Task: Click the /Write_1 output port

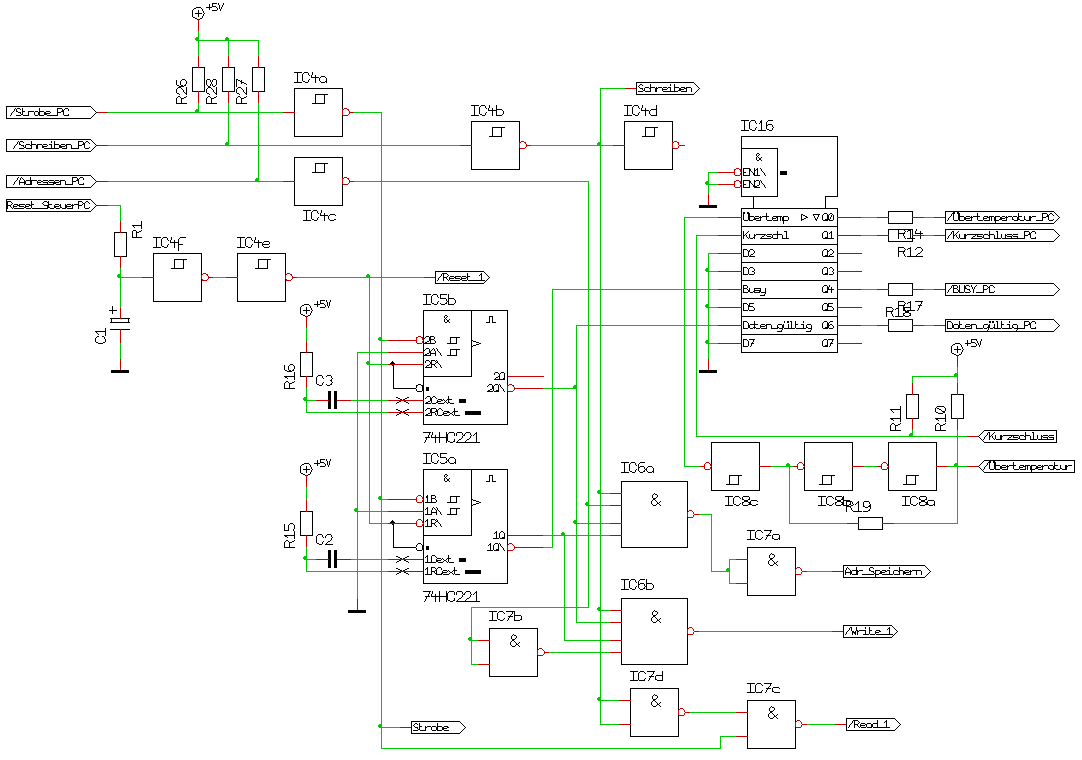Action: point(871,631)
